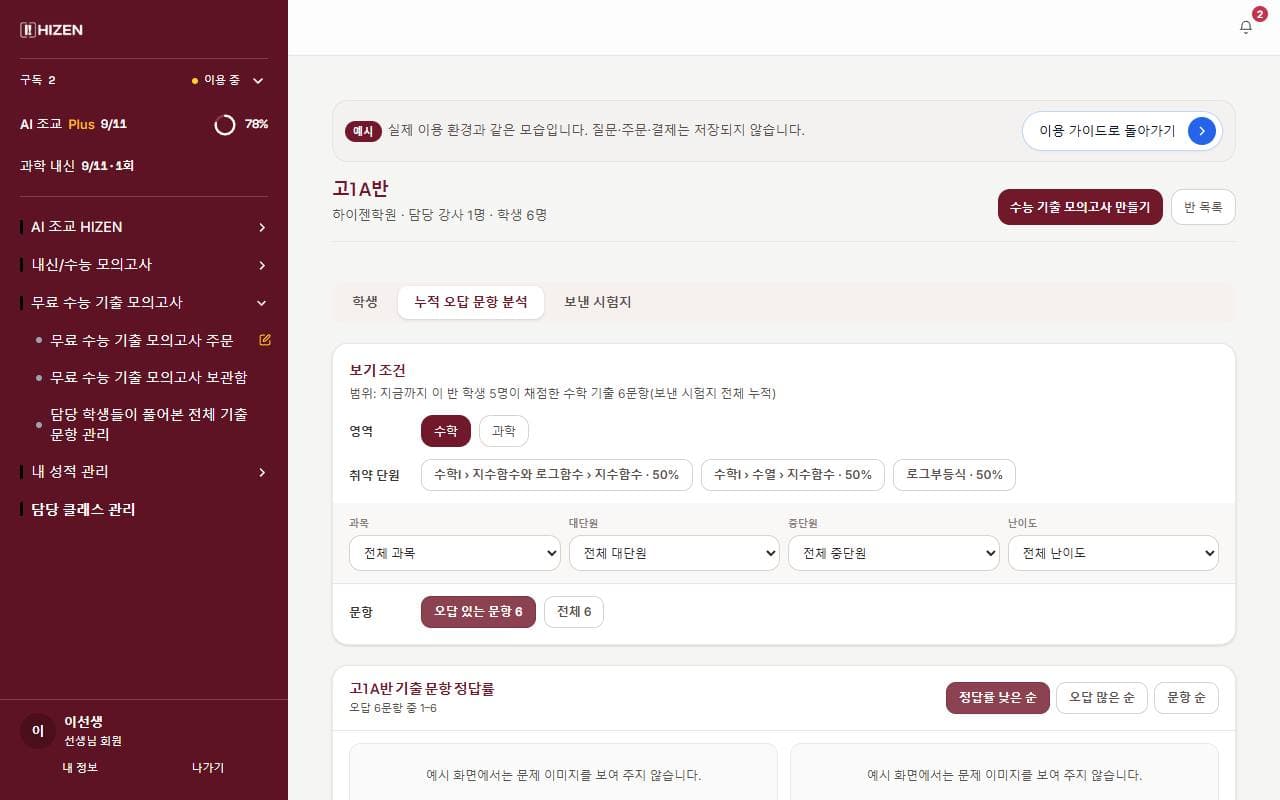Click the 반 목록 button
The width and height of the screenshot is (1280, 800).
[1203, 207]
